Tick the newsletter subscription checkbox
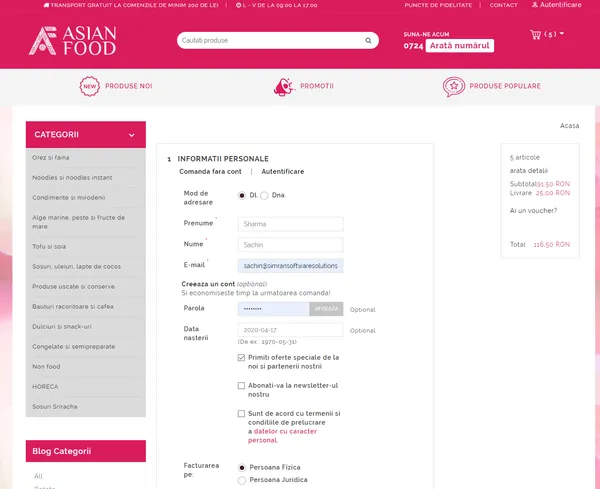 (x=241, y=385)
